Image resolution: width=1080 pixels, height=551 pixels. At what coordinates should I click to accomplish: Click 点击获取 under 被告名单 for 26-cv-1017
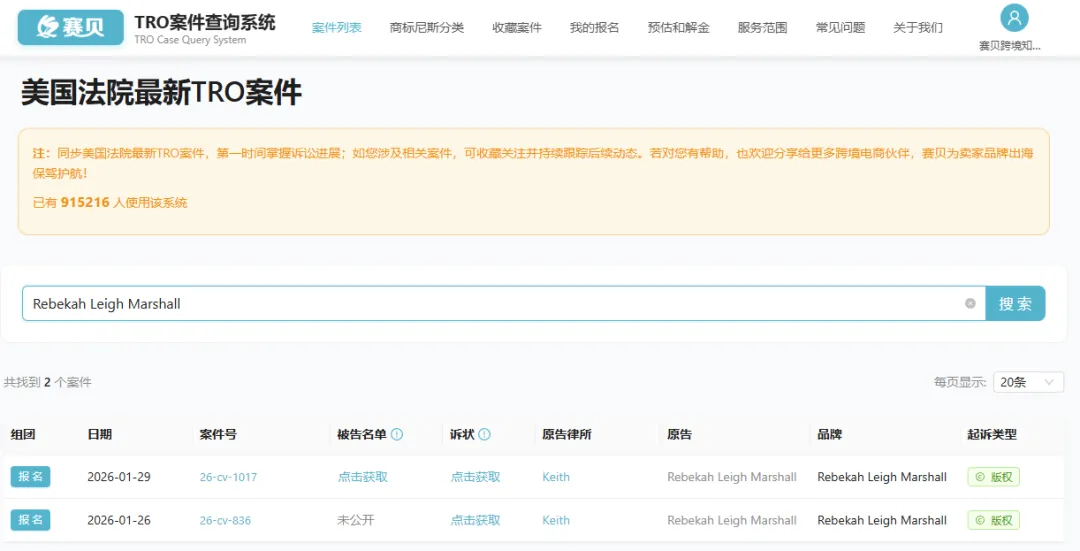363,477
